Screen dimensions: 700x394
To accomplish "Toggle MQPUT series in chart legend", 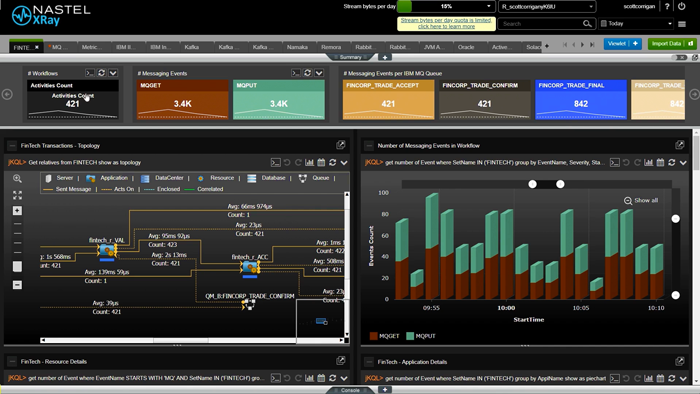I will pos(421,336).
